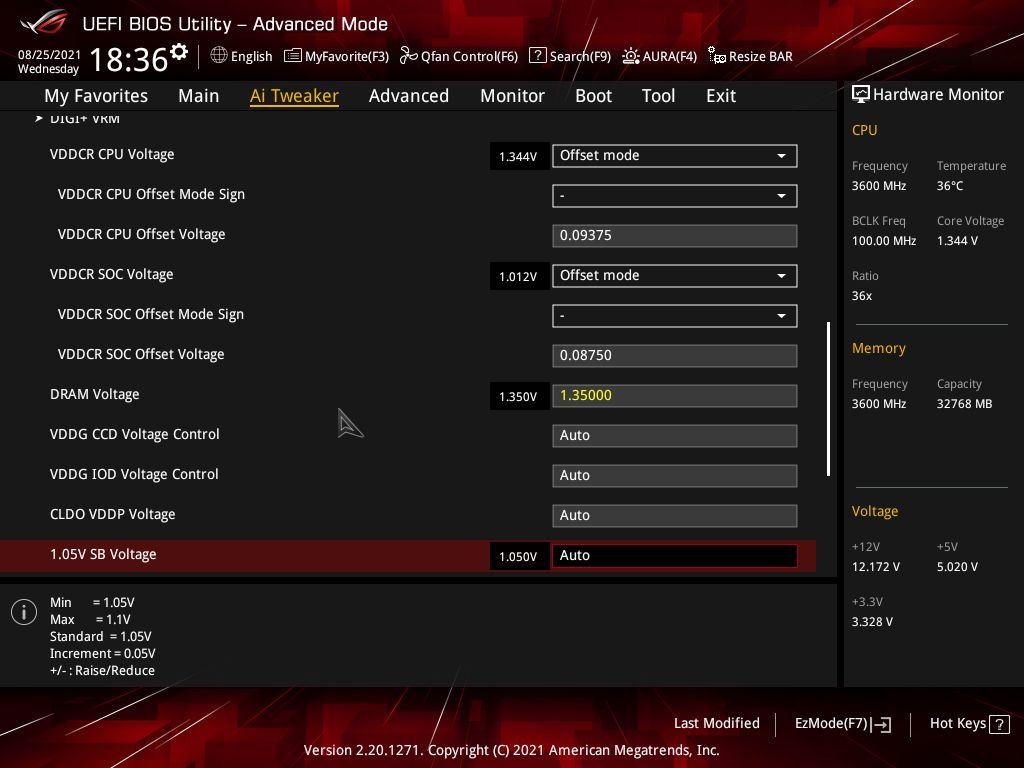Switch to the Main tab
The width and height of the screenshot is (1024, 768).
(199, 96)
